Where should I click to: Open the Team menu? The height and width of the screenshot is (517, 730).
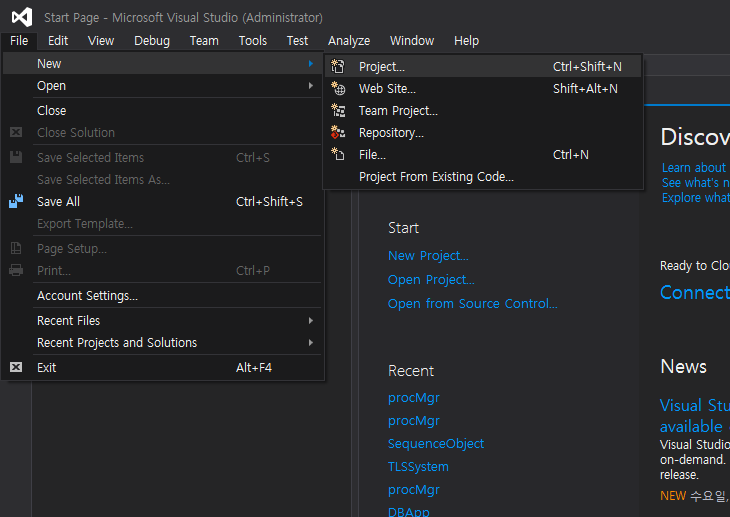click(204, 41)
